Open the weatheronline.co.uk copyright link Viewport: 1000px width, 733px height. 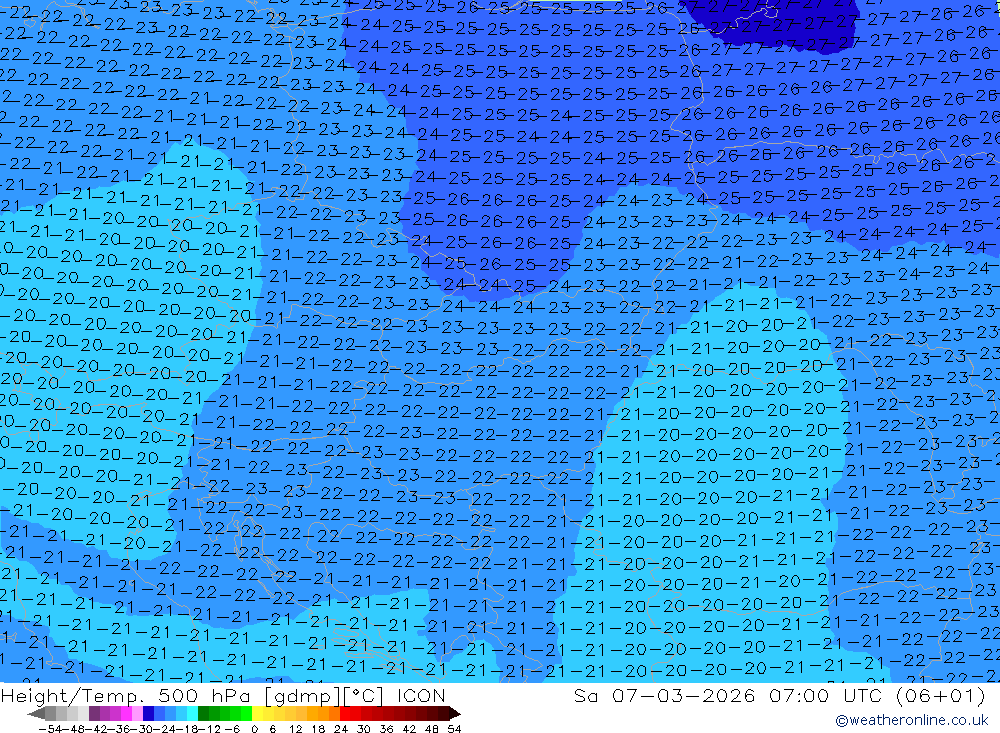click(x=912, y=720)
